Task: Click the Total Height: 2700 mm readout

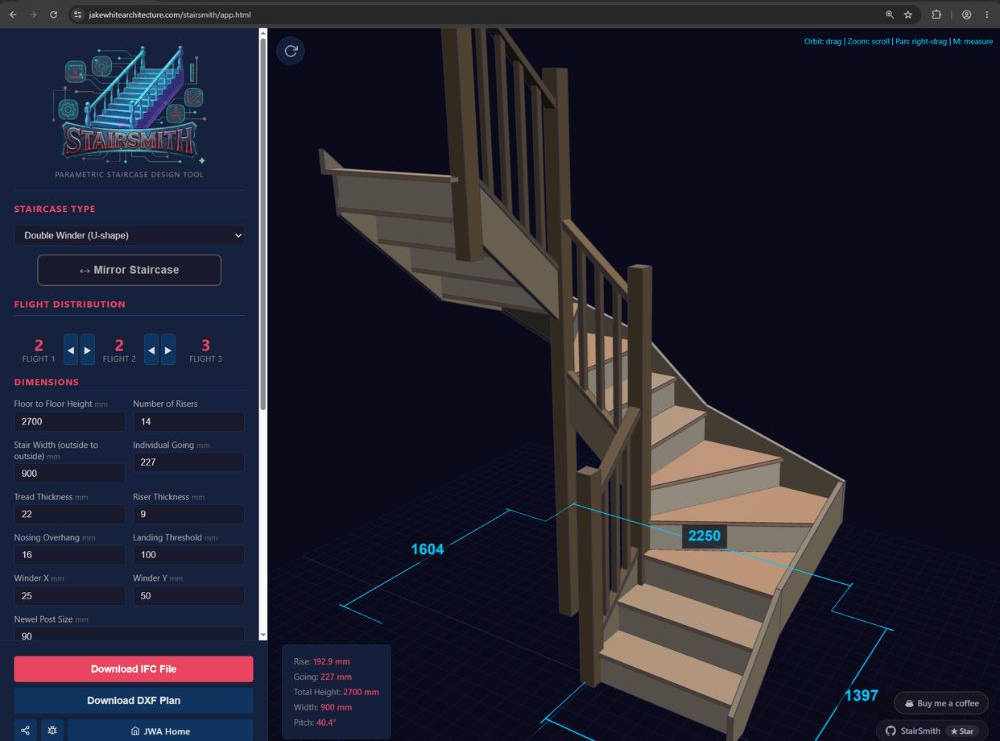Action: tap(336, 692)
